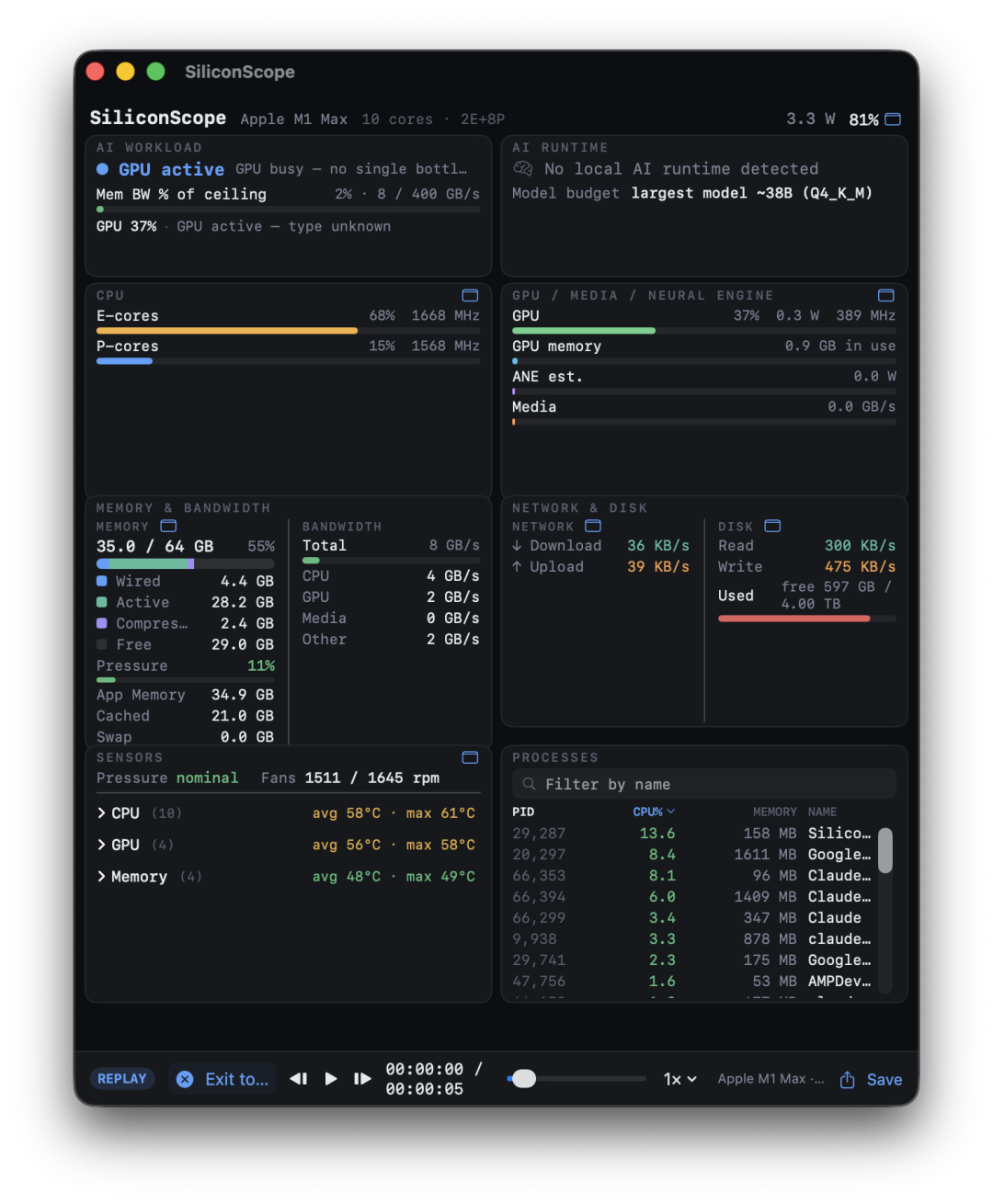This screenshot has height=1204, width=993.
Task: Focus the 'Filter by name' process field
Action: (x=704, y=784)
